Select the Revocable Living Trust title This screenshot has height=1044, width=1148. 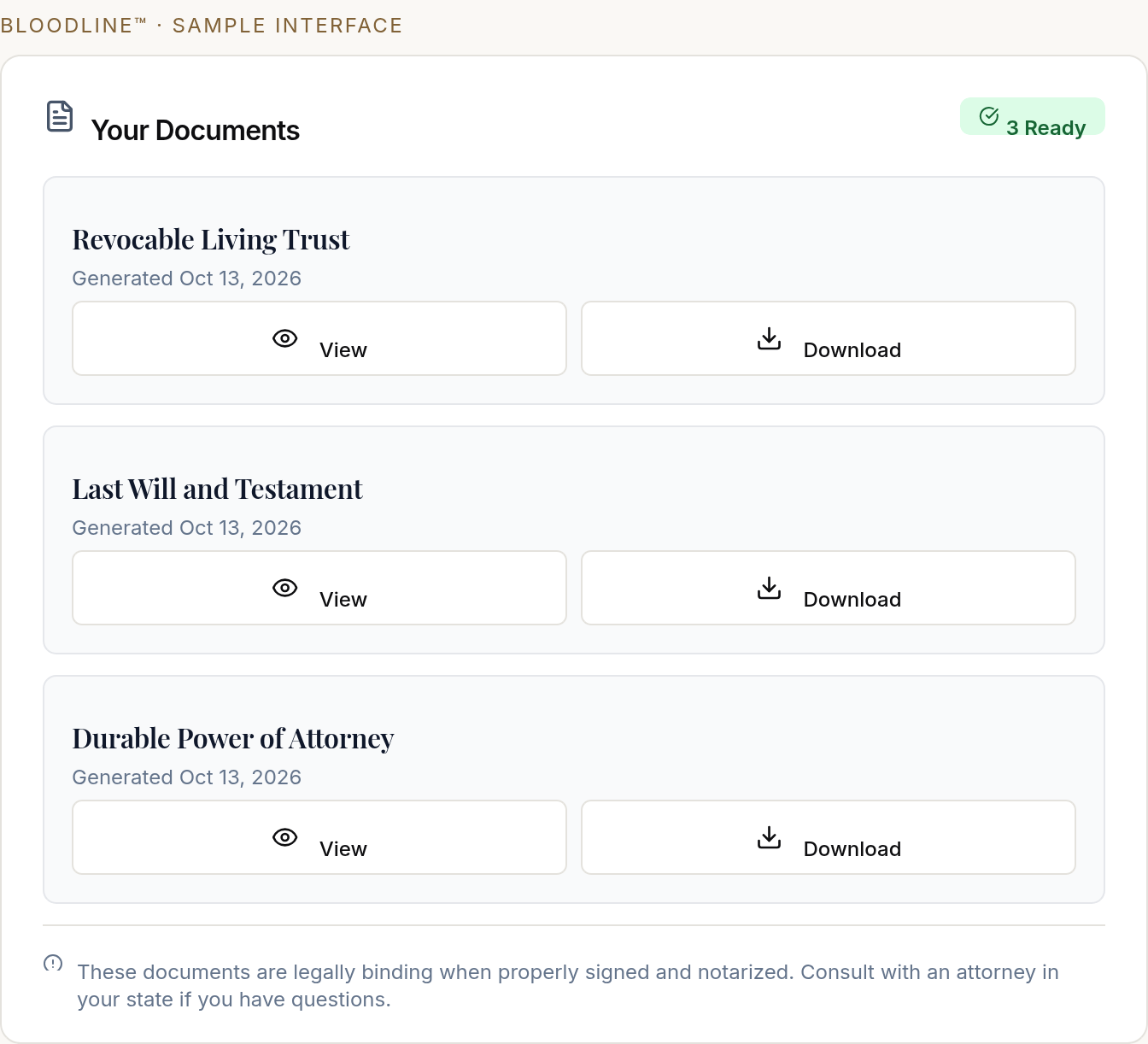[x=211, y=240]
